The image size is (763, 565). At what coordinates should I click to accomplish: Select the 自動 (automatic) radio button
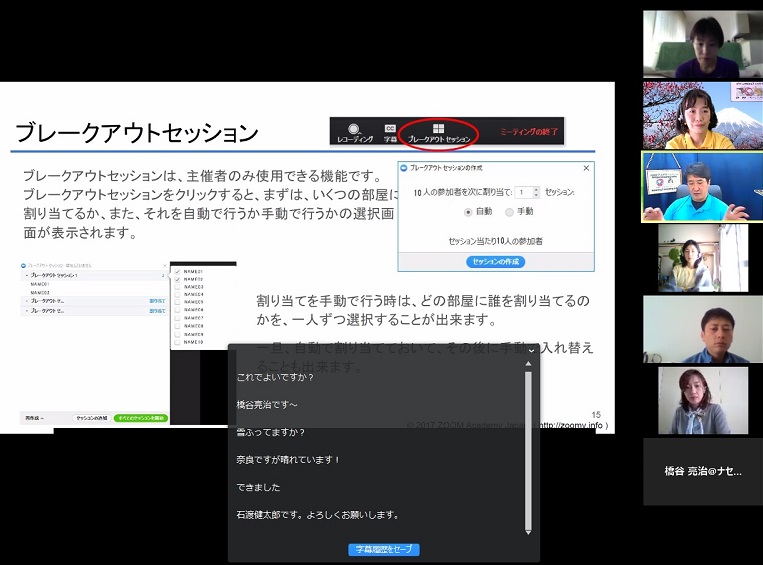[x=469, y=212]
